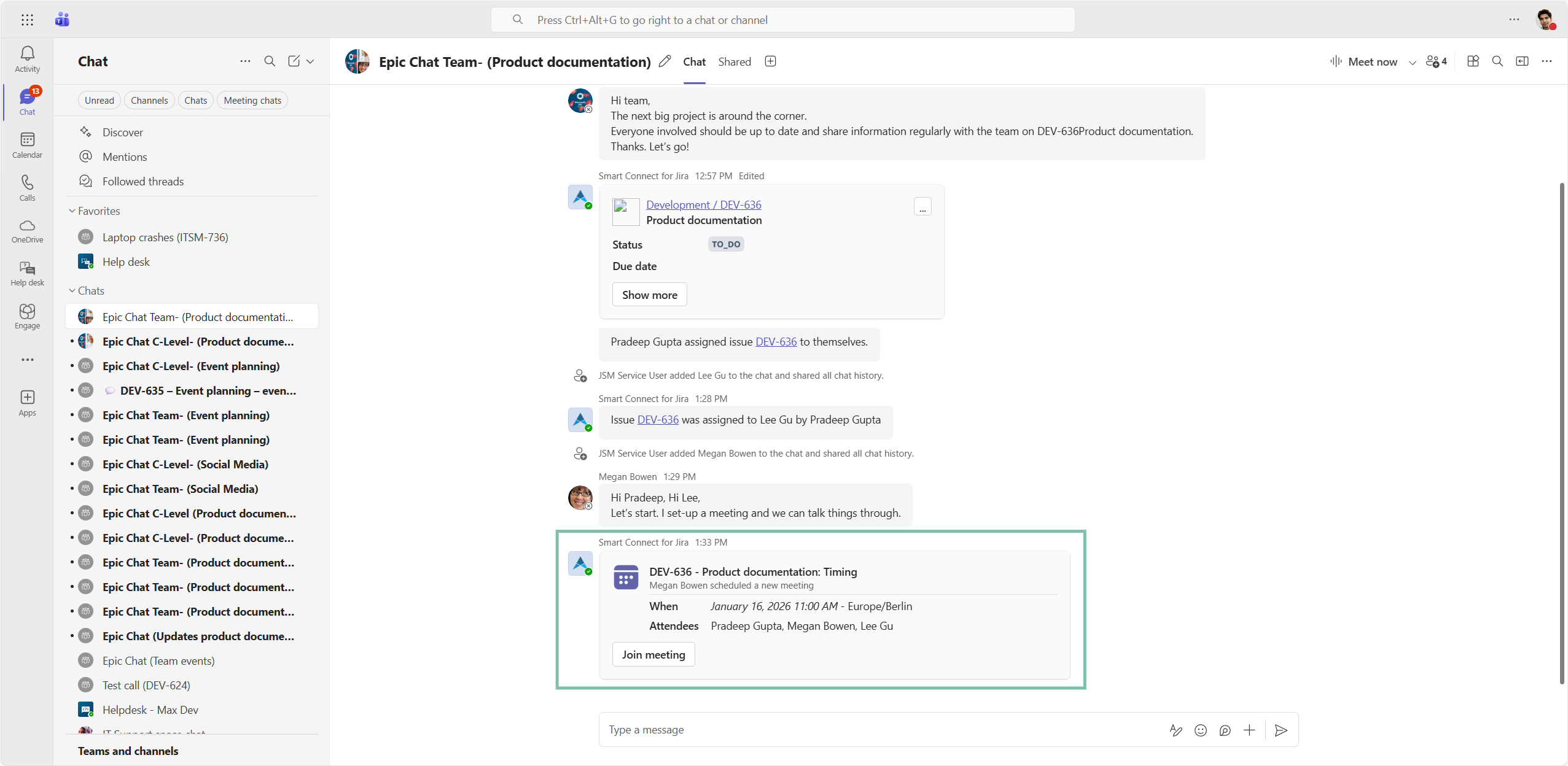This screenshot has width=1568, height=766.
Task: Collapse the Favorites section
Action: tap(72, 211)
